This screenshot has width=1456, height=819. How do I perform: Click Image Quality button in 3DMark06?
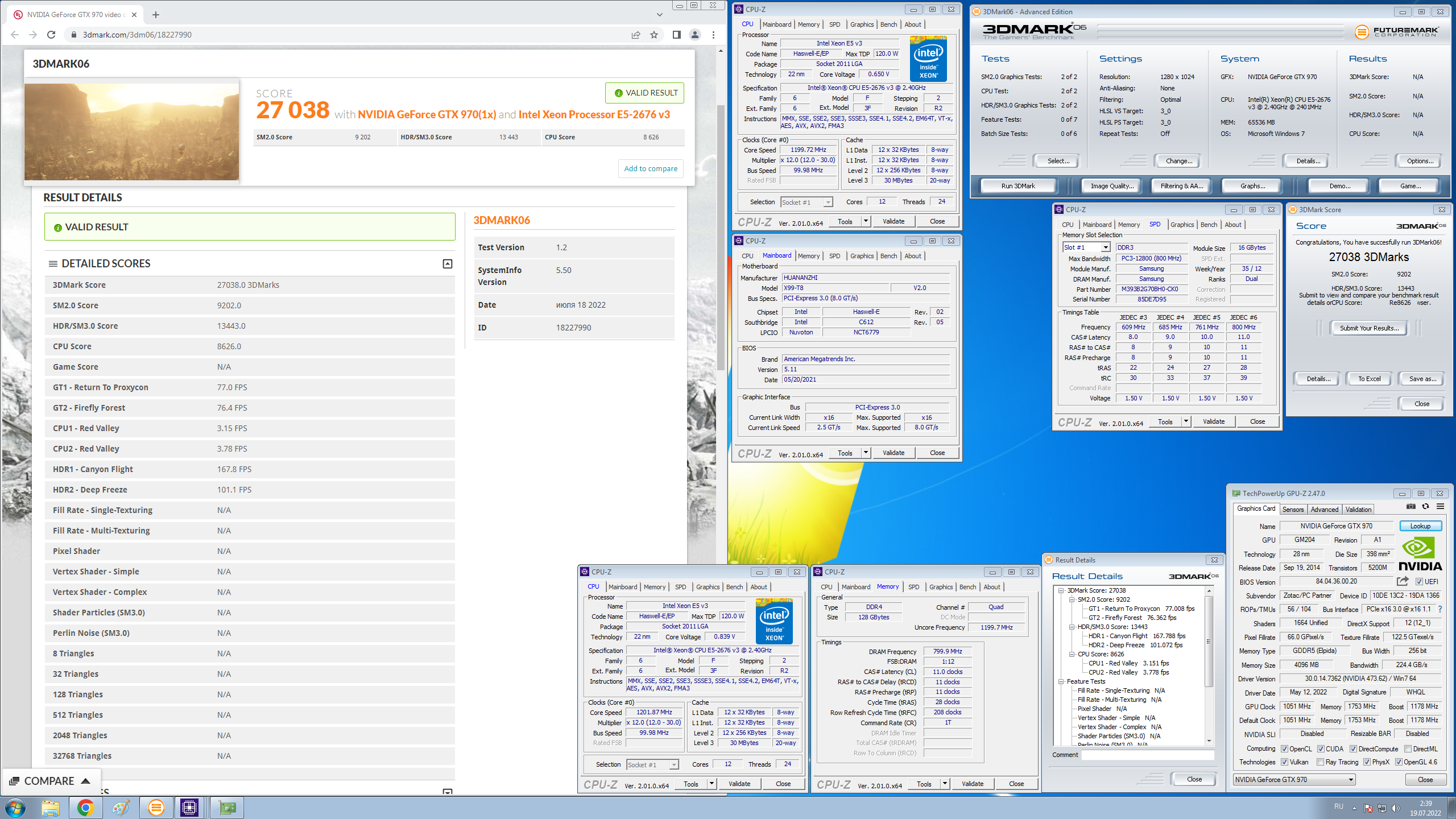point(1112,186)
